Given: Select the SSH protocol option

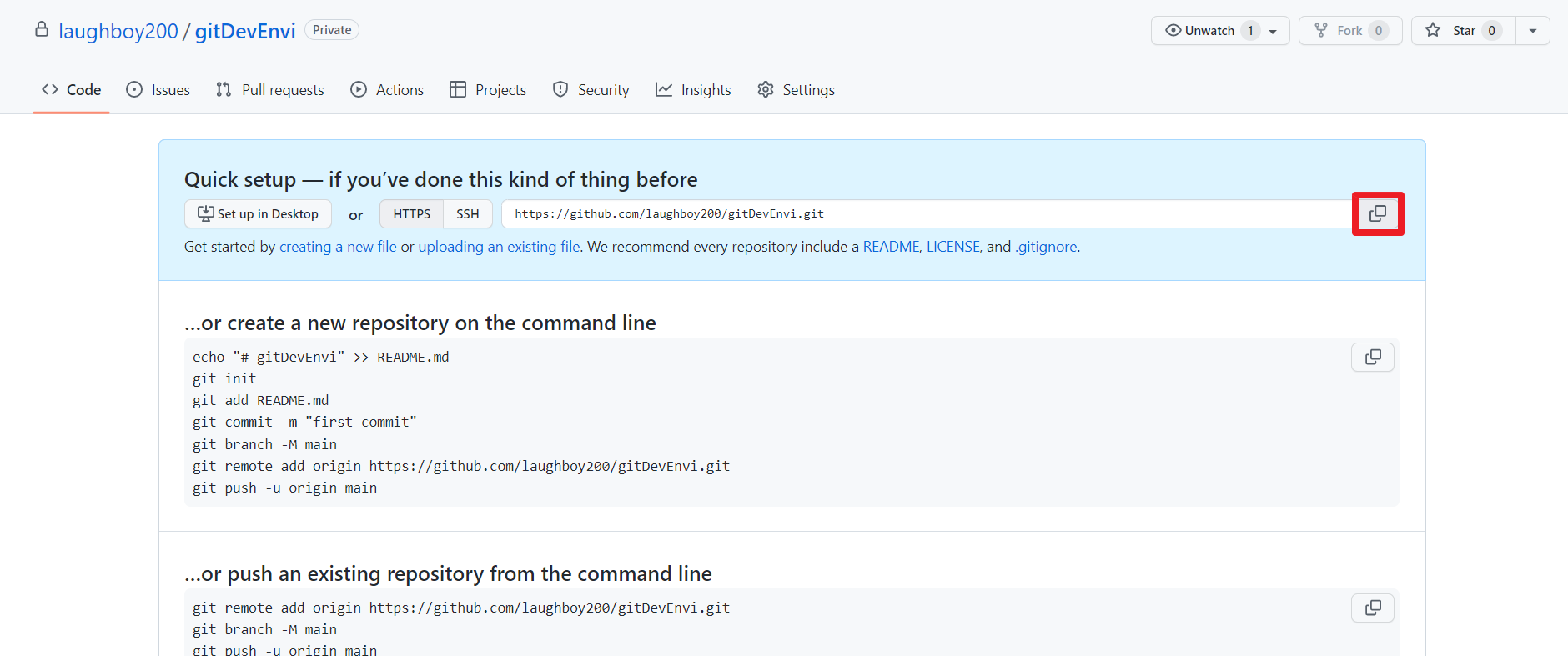Looking at the screenshot, I should [x=468, y=213].
